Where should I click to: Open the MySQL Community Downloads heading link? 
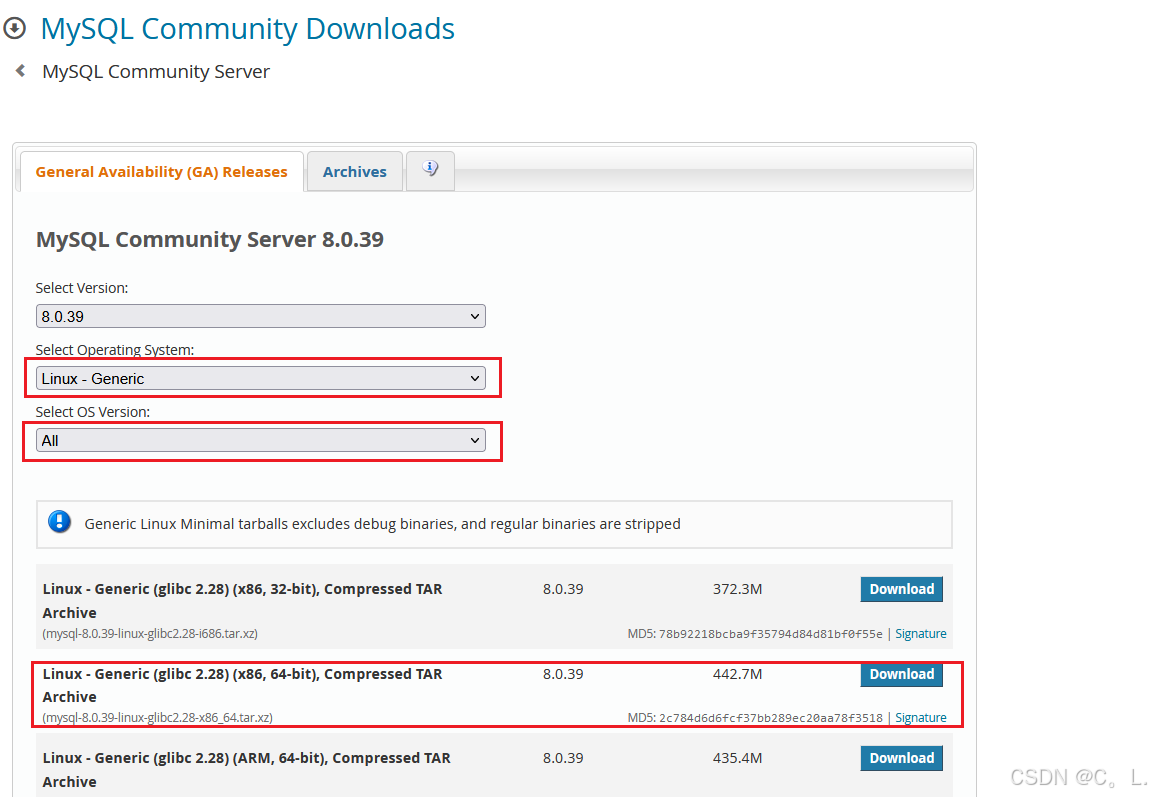coord(248,29)
